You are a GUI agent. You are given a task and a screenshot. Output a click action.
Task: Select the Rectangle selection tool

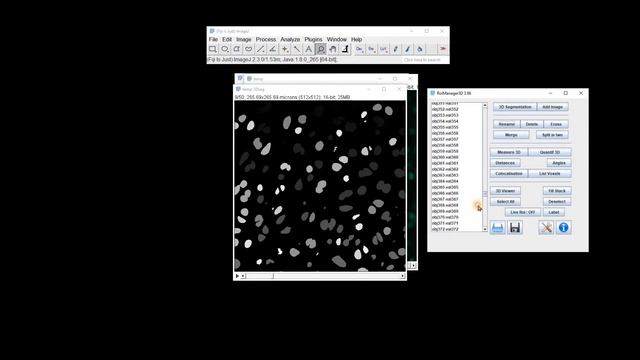[x=213, y=49]
